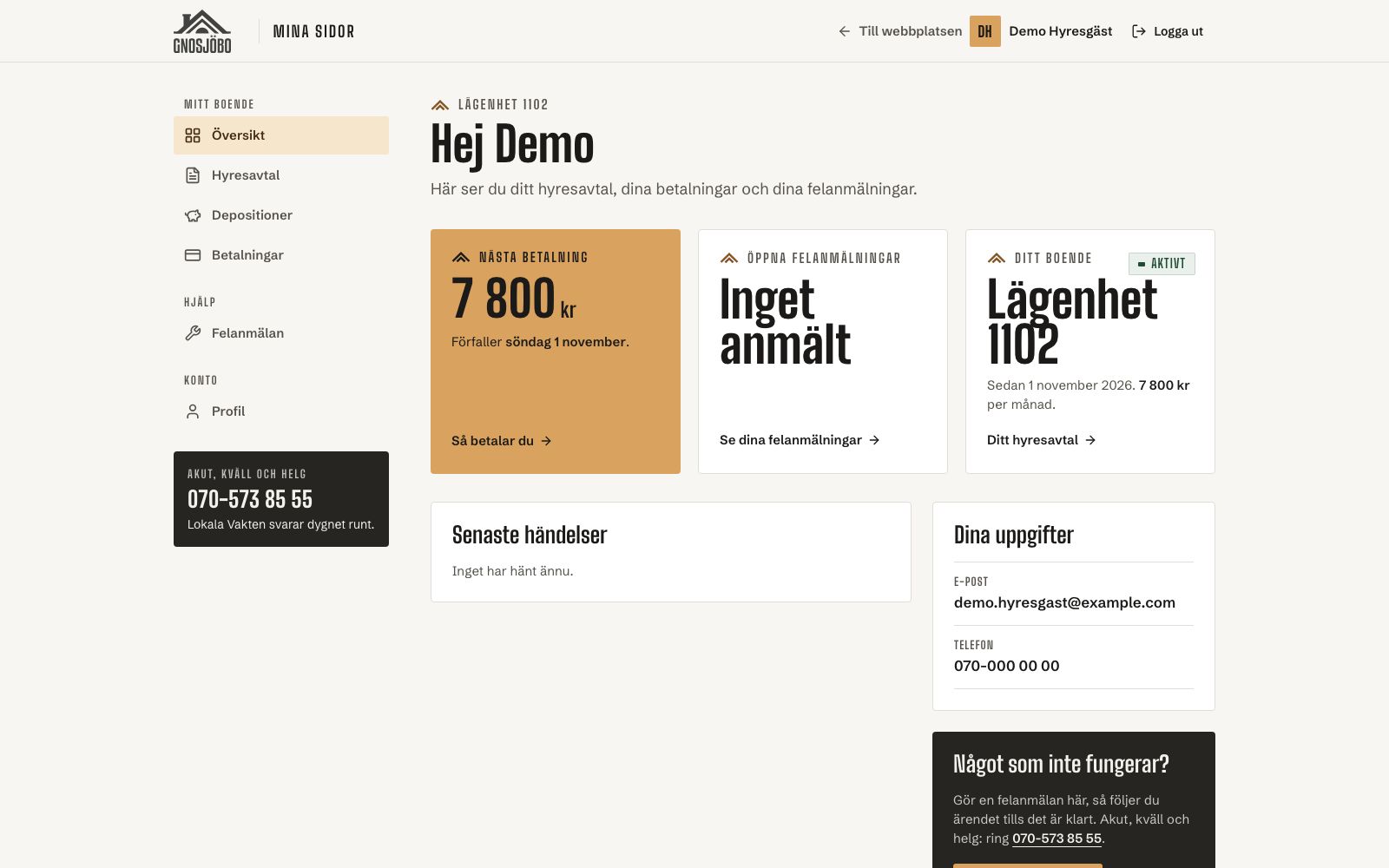The width and height of the screenshot is (1389, 868).
Task: Open Felanmälan under Hjälp
Action: [x=281, y=333]
